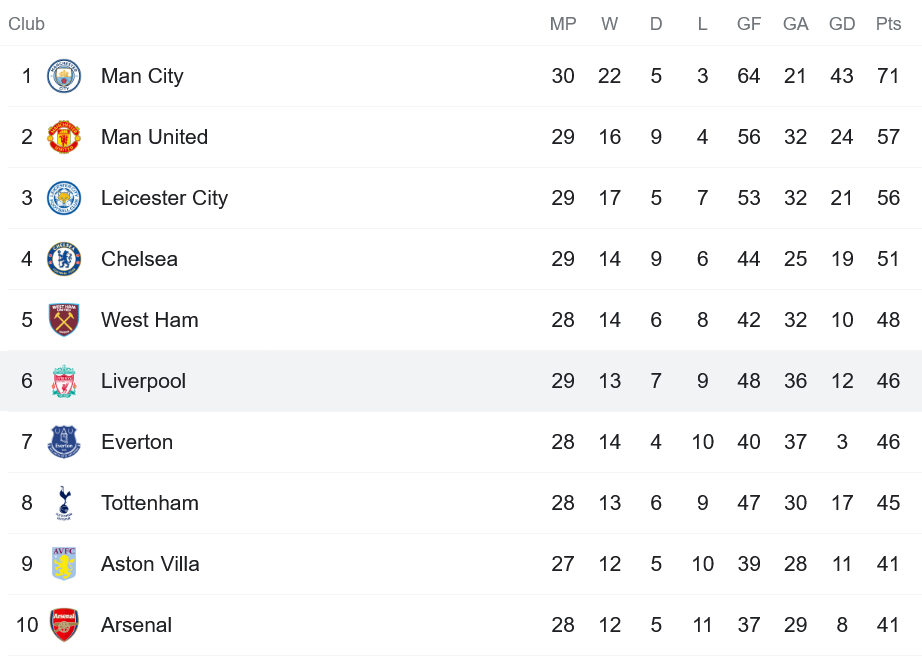Click the Club column header

tap(26, 24)
